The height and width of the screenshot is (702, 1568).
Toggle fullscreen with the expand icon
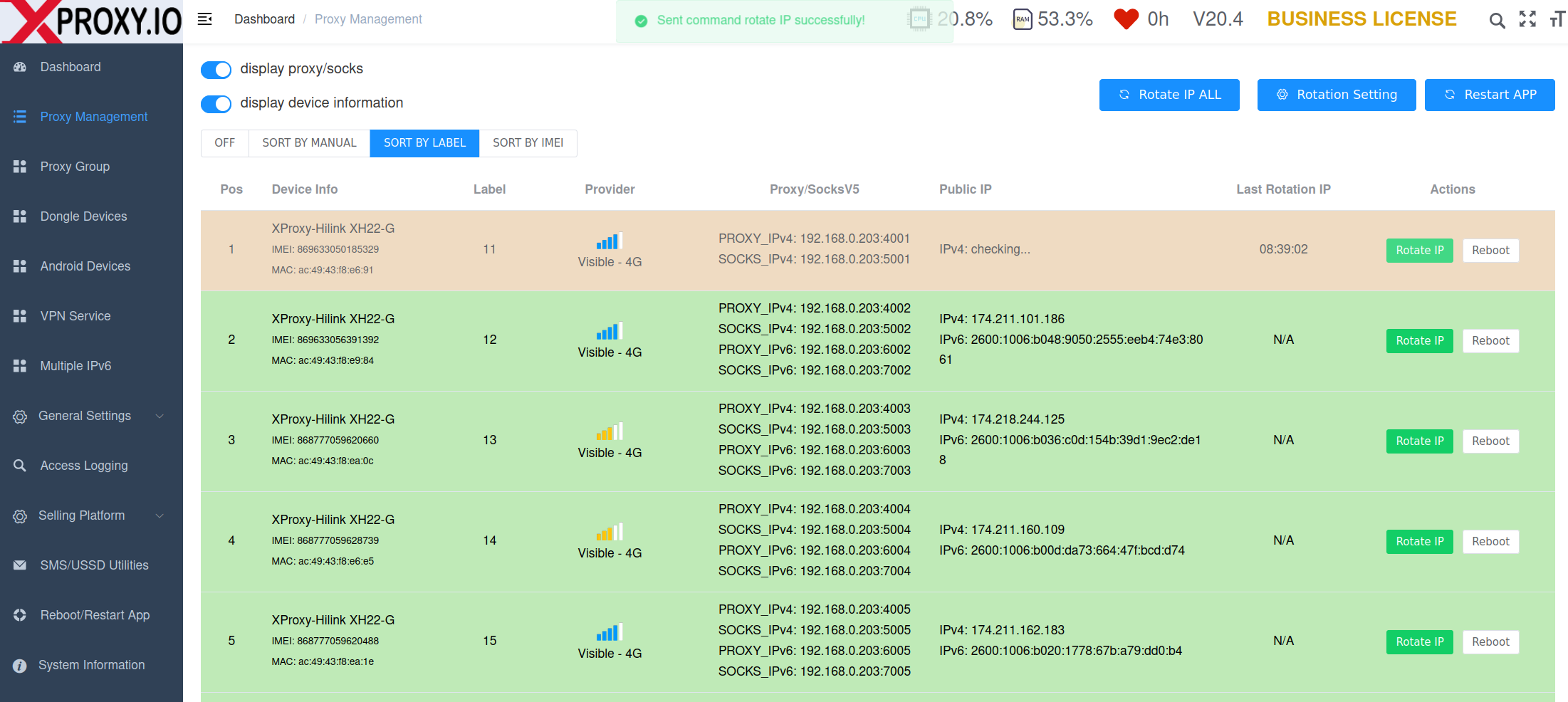(1527, 19)
